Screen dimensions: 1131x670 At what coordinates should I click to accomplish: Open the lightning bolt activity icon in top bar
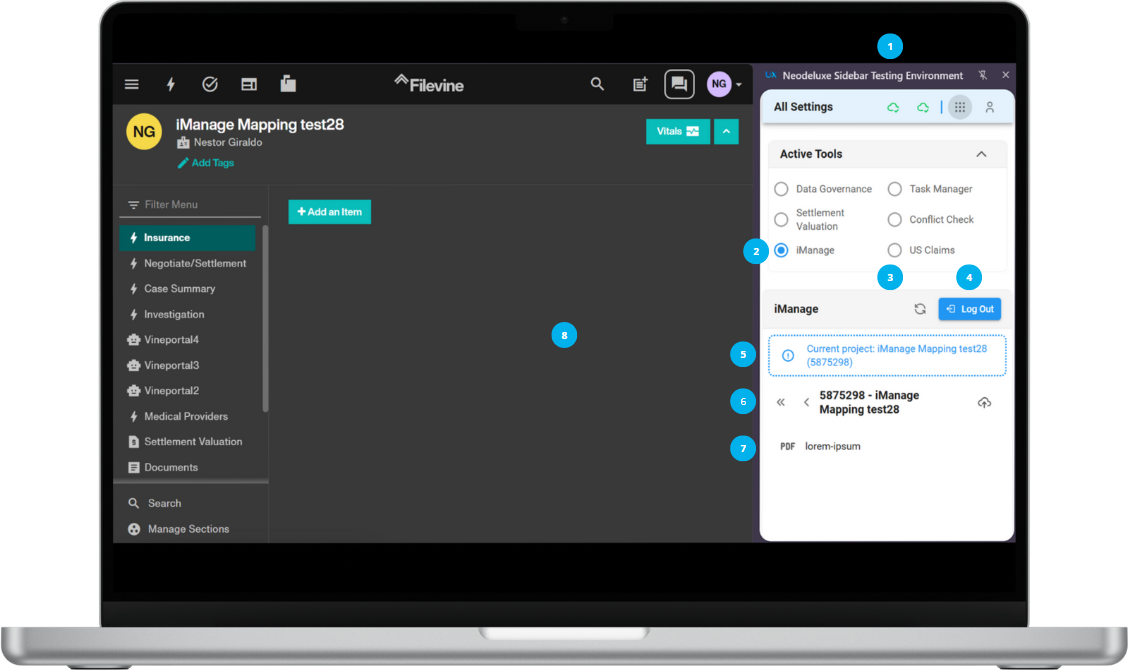(171, 84)
